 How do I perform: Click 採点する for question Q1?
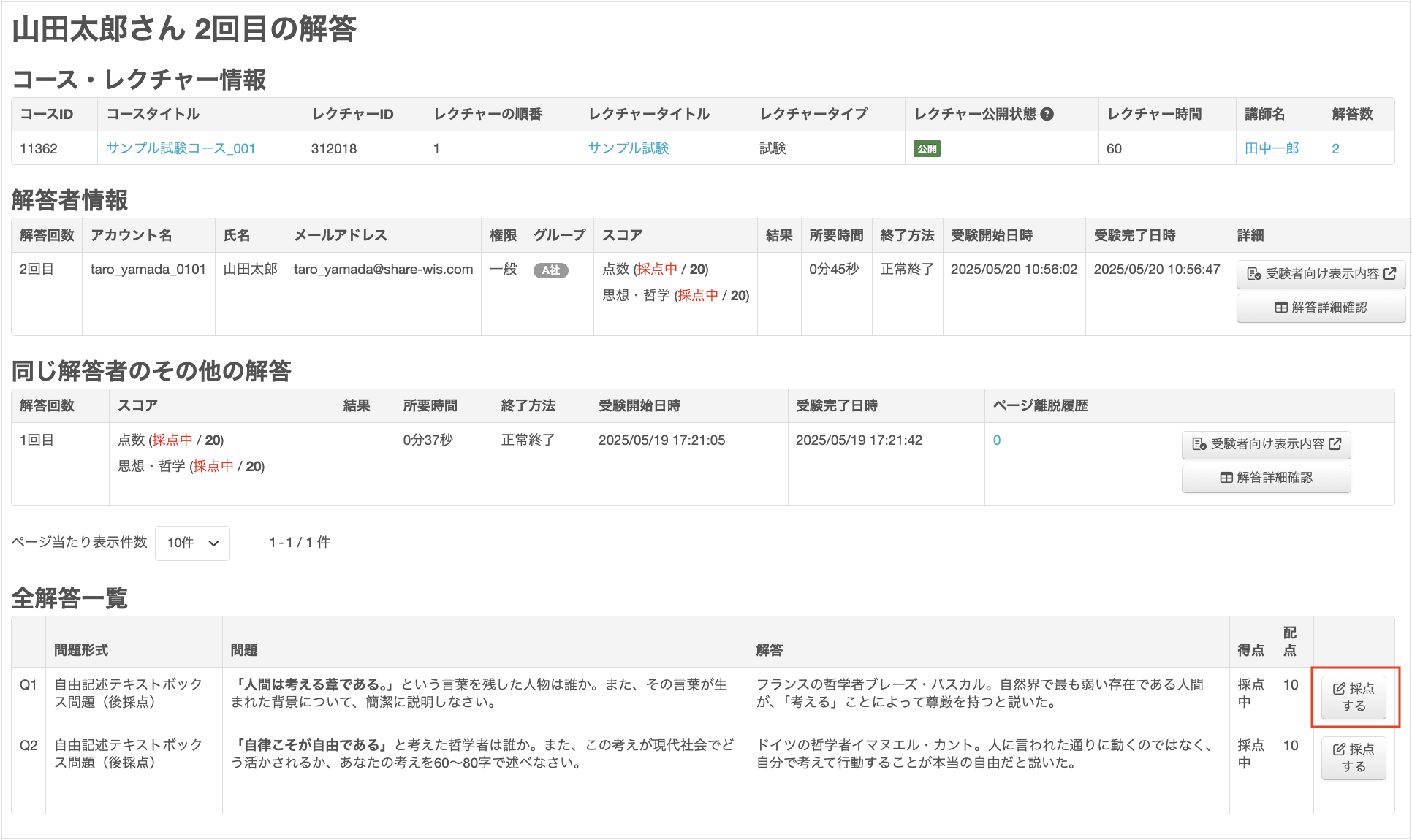coord(1354,698)
